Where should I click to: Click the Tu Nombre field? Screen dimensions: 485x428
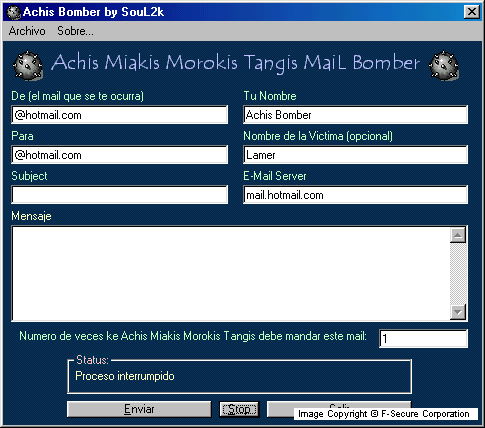coord(355,115)
